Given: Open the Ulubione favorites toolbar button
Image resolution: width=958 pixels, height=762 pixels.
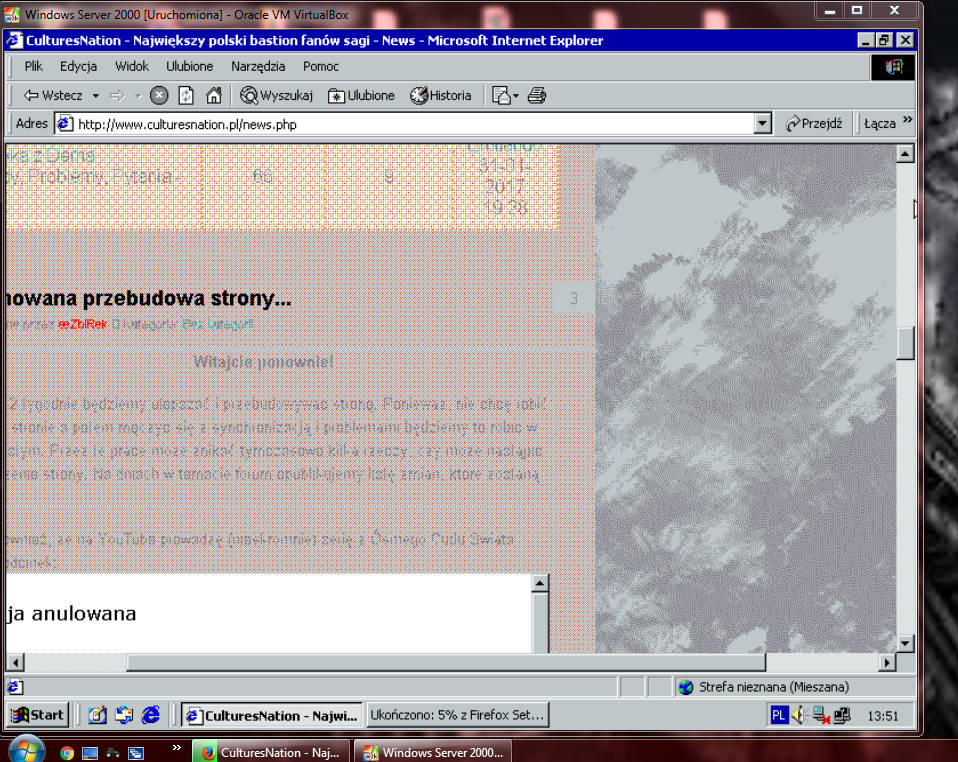Looking at the screenshot, I should click(361, 95).
